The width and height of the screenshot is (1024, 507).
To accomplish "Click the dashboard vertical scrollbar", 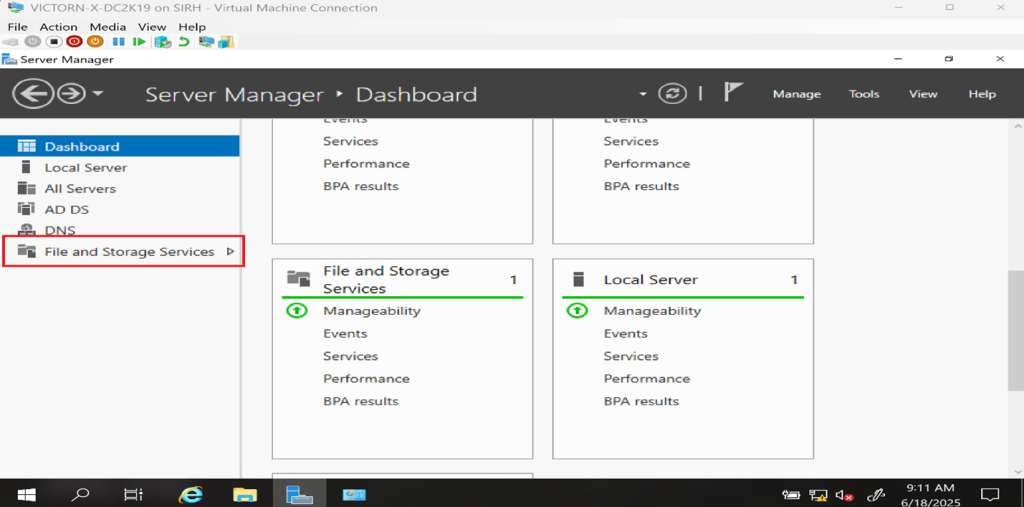I will coord(1015,300).
